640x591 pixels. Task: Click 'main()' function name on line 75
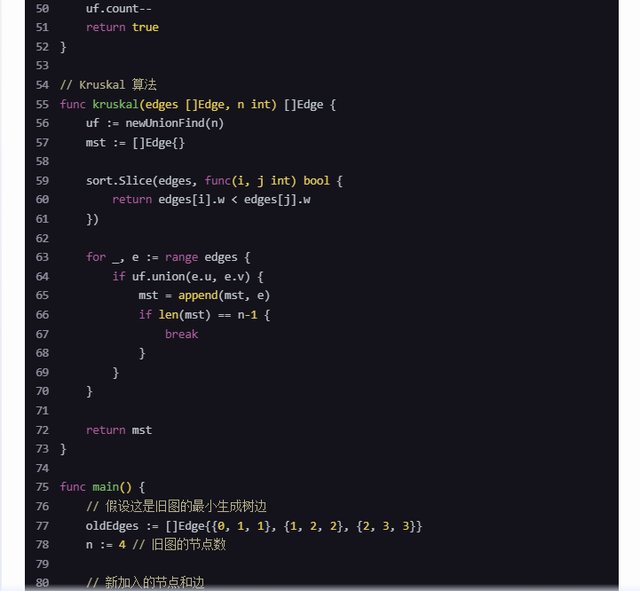coord(112,487)
